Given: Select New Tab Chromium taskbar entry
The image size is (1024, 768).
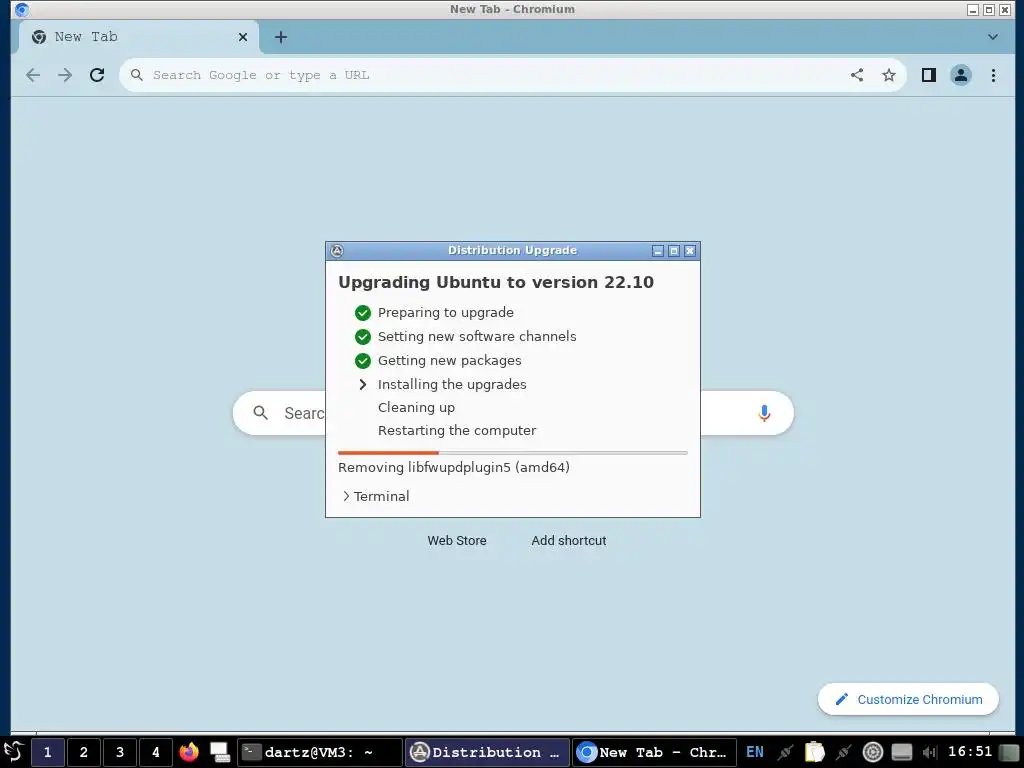Looking at the screenshot, I should click(655, 752).
